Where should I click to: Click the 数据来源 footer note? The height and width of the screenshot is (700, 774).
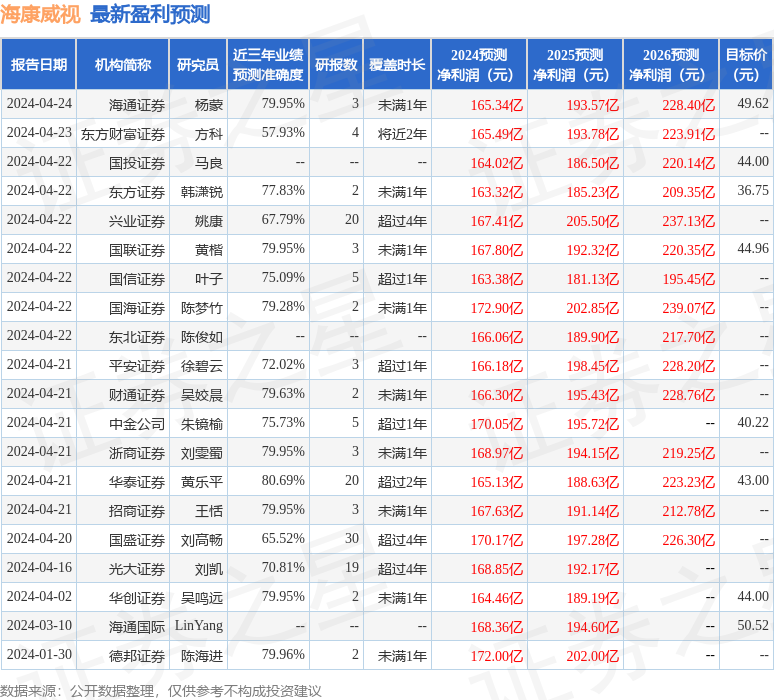(x=160, y=691)
